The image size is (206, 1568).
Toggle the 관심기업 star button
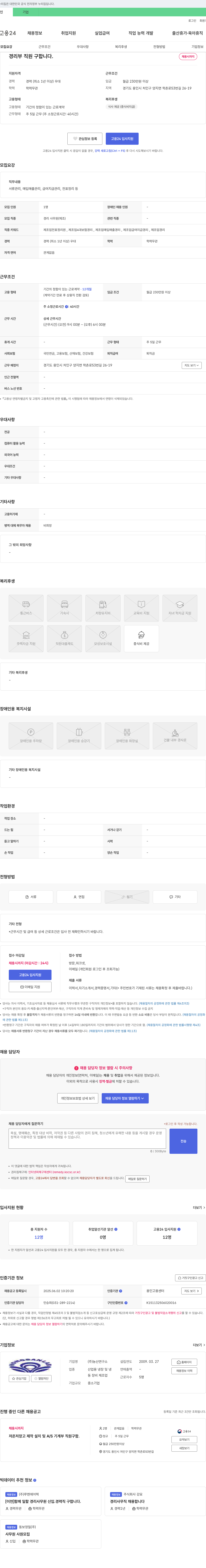pyautogui.click(x=19, y=1379)
